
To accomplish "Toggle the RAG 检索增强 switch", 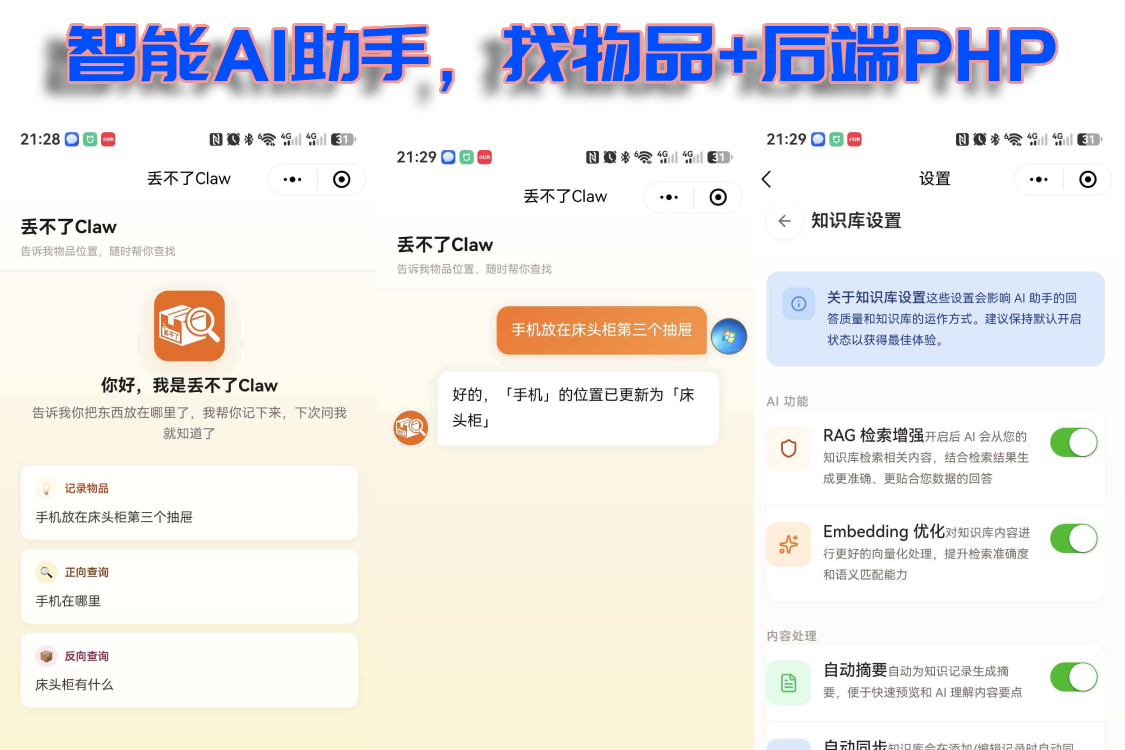I will click(1074, 443).
